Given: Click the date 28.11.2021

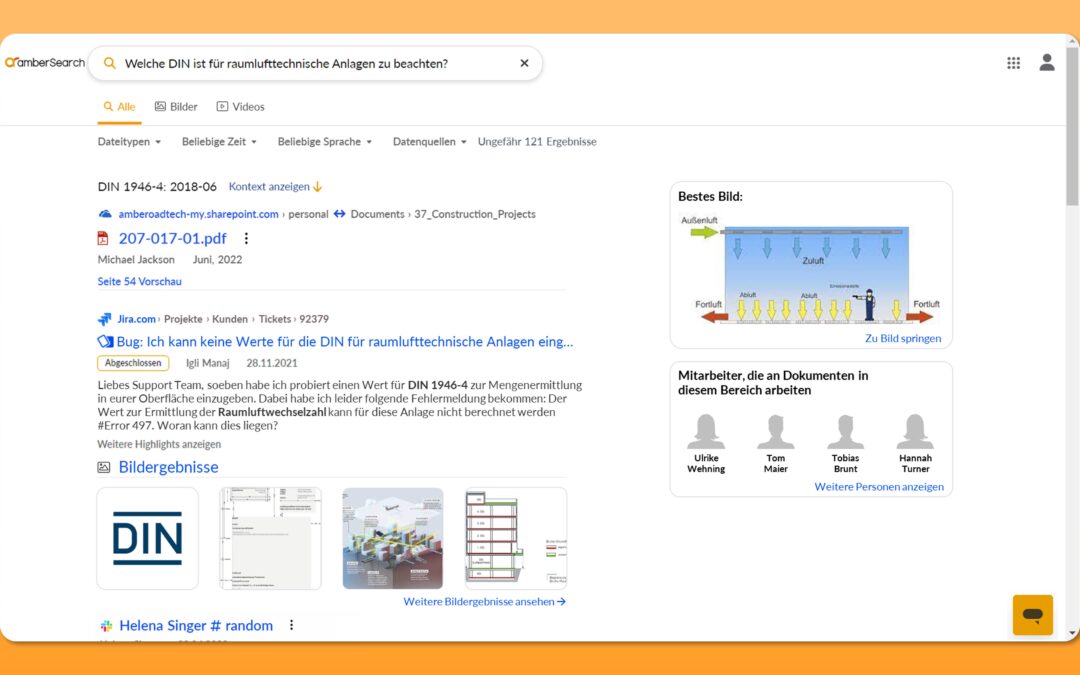Looking at the screenshot, I should (x=272, y=363).
